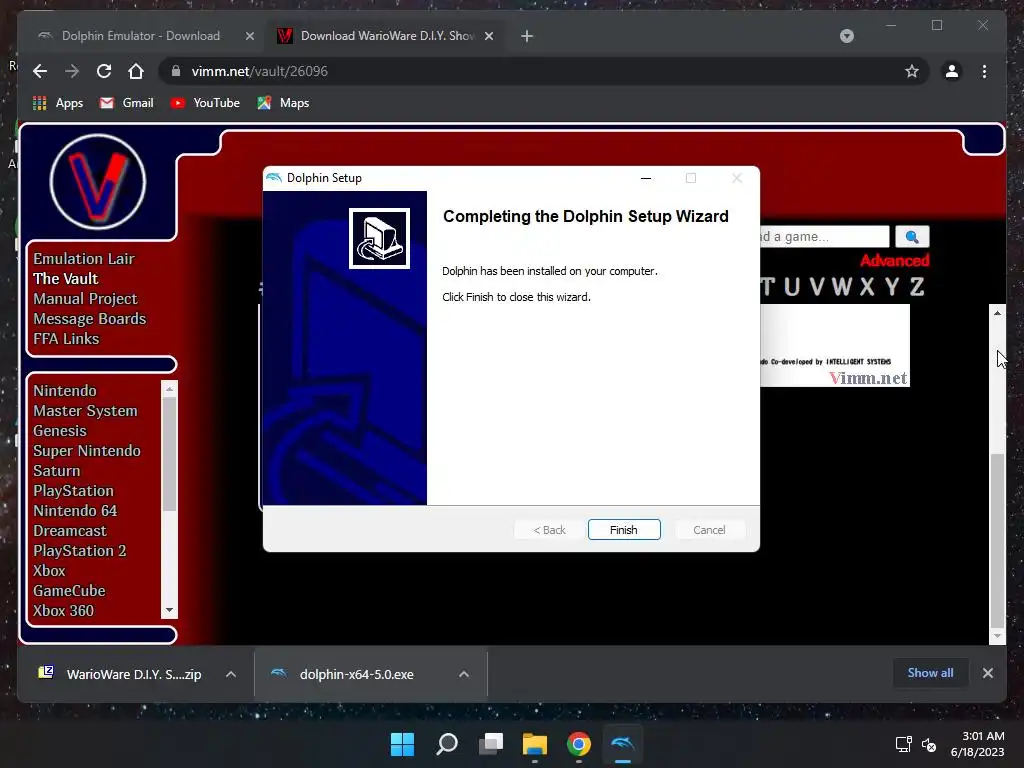Open Maps bookmark

pyautogui.click(x=283, y=103)
